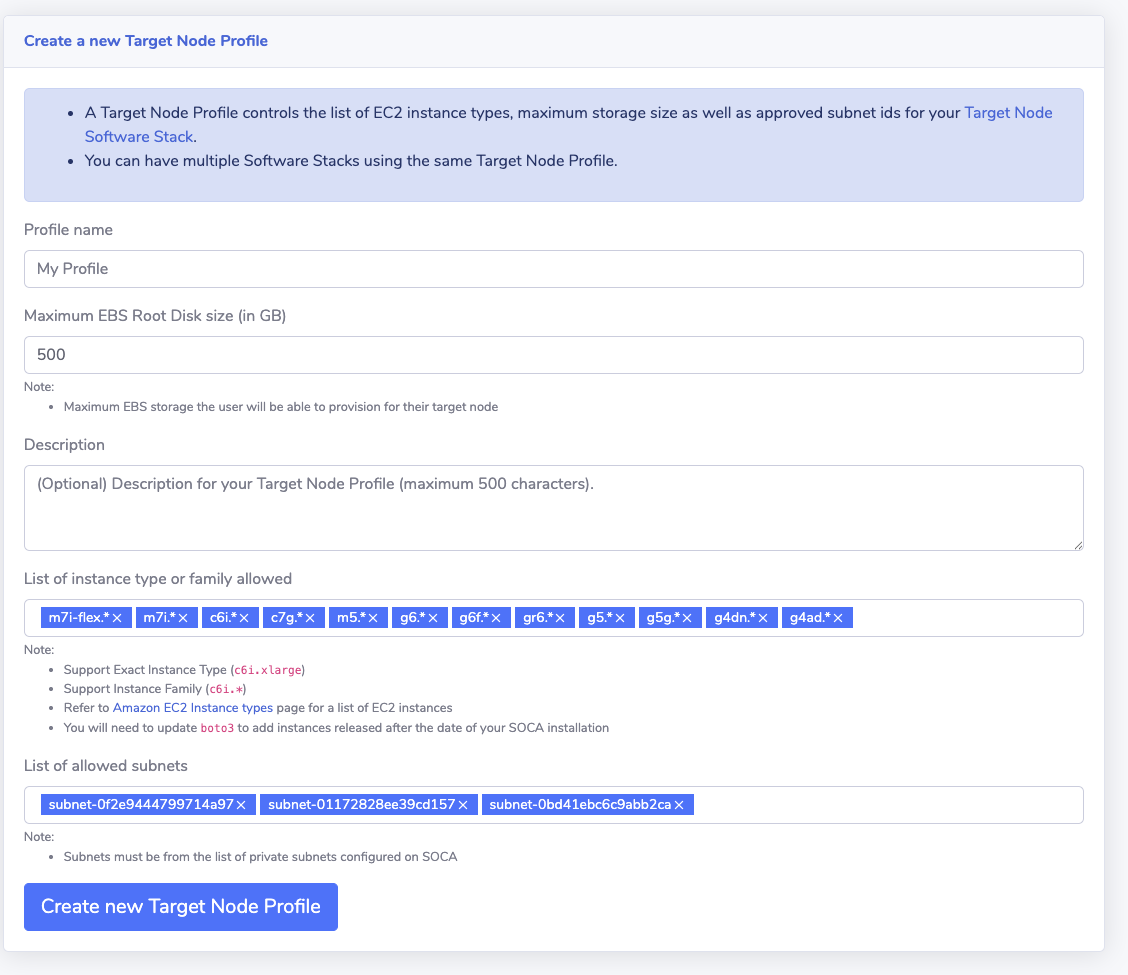Click into the Description text area
Viewport: 1128px width, 975px height.
pos(553,507)
